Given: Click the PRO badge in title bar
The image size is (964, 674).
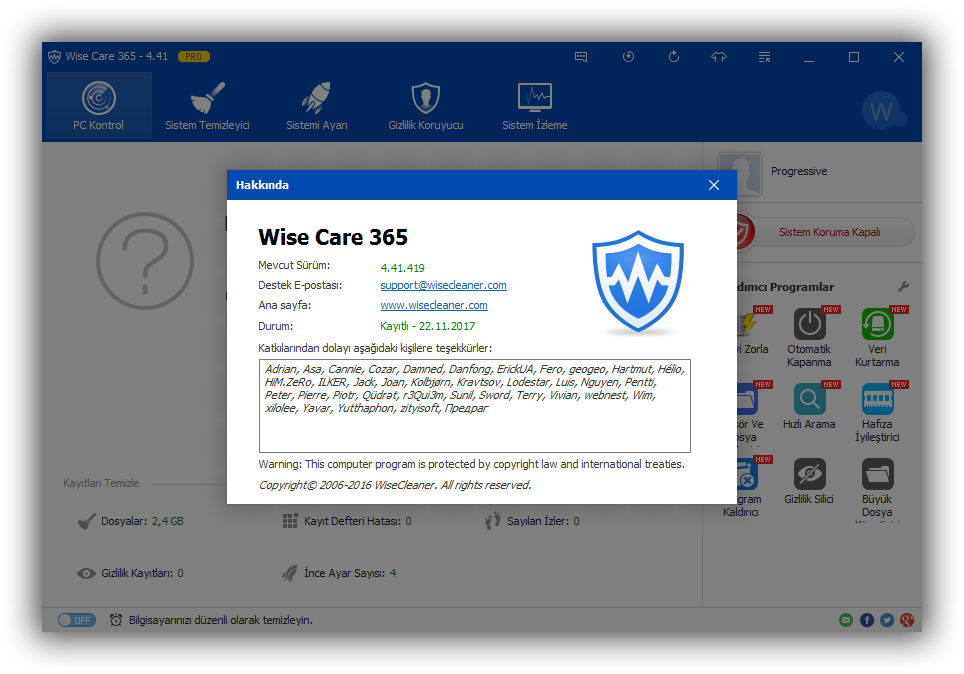Looking at the screenshot, I should 194,57.
